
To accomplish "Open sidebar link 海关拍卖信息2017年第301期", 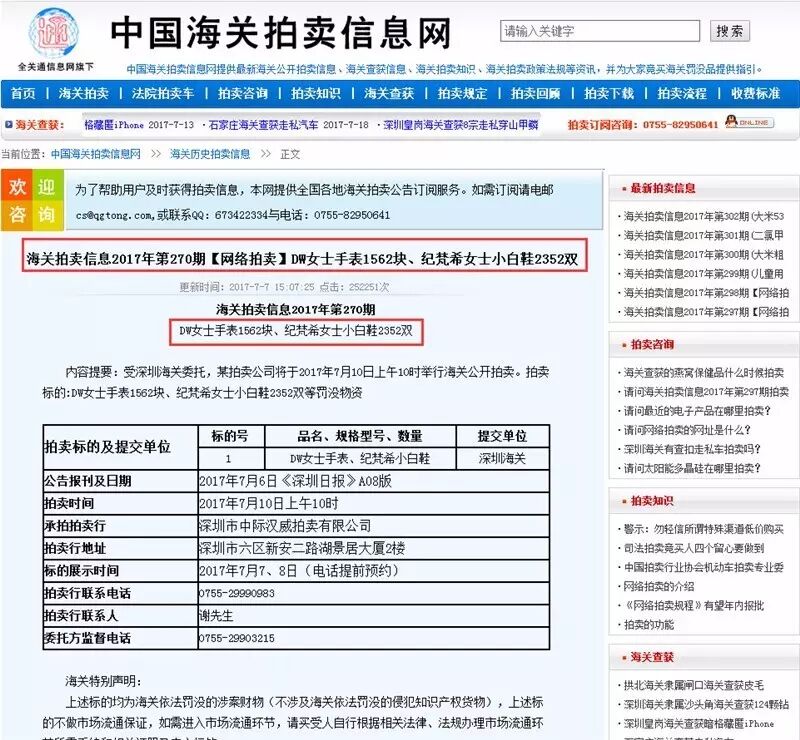I will pos(704,235).
